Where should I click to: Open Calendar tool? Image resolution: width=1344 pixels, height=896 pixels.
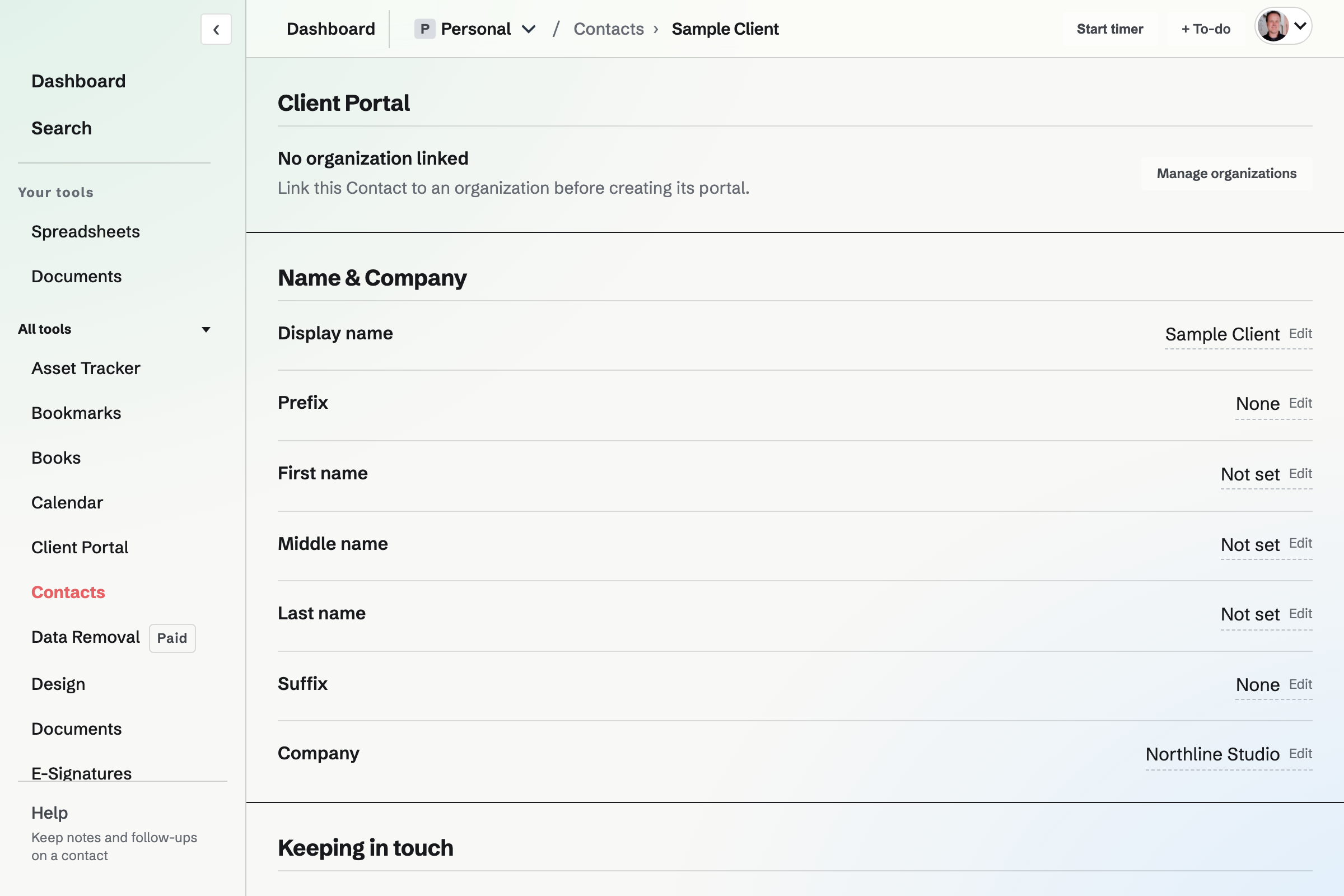[67, 503]
